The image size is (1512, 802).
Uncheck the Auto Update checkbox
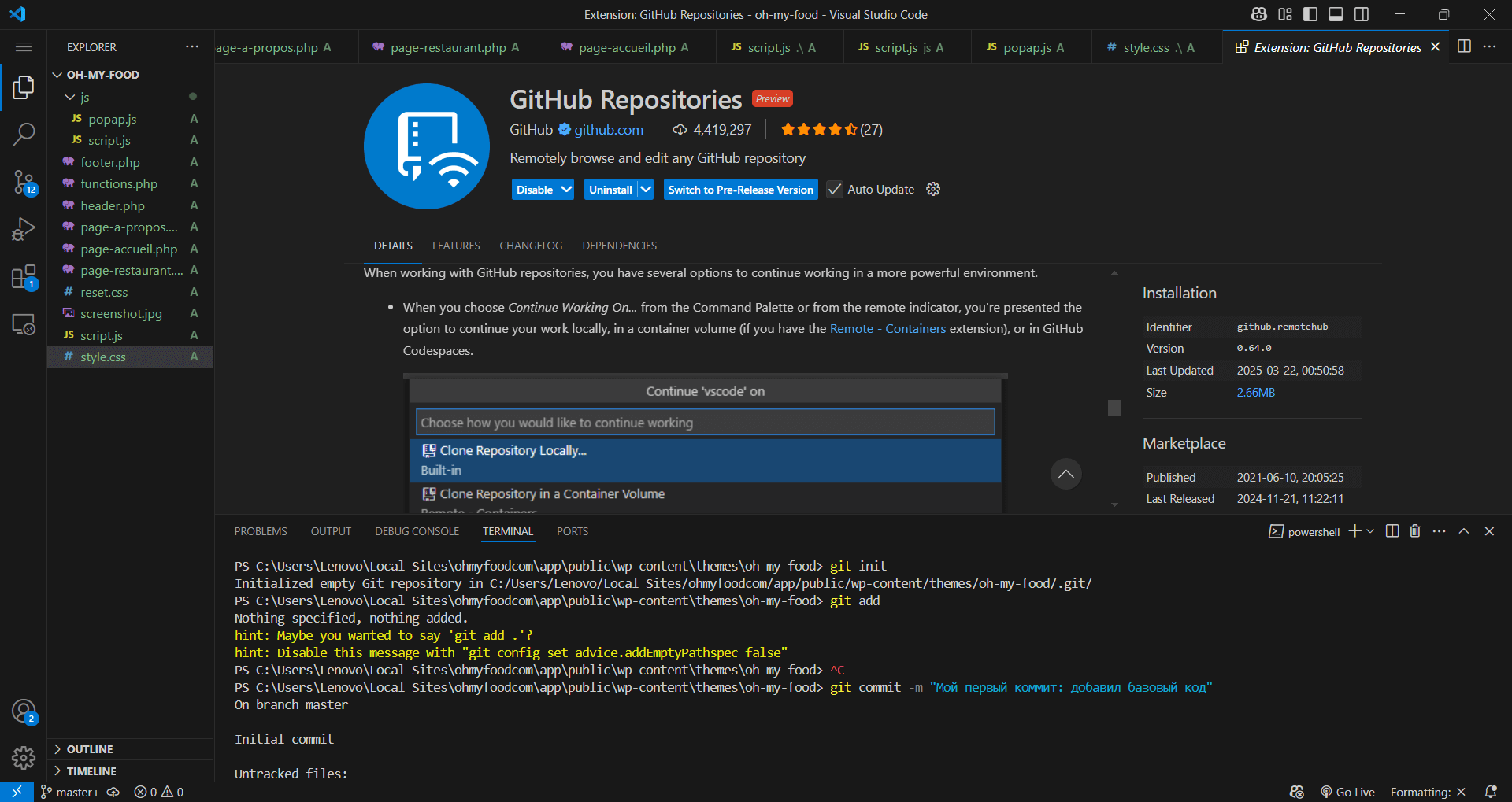(x=834, y=189)
